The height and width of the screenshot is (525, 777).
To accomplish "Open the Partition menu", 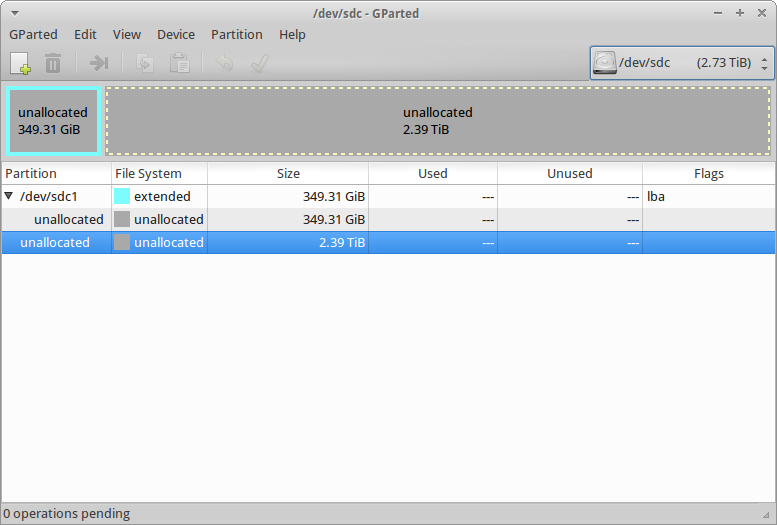I will coord(237,35).
